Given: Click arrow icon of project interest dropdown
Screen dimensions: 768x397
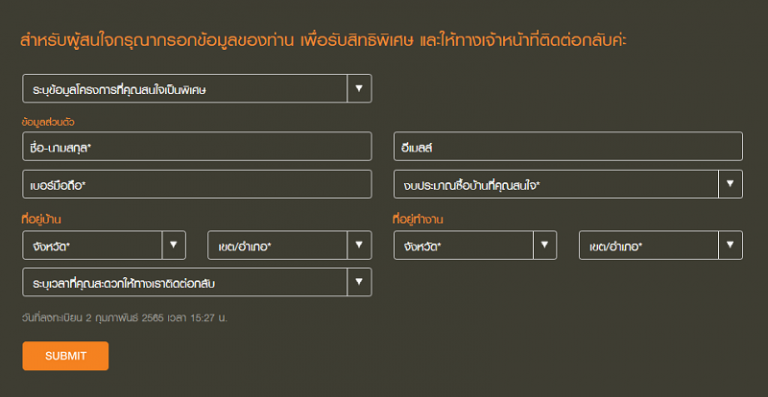Looking at the screenshot, I should 359,89.
